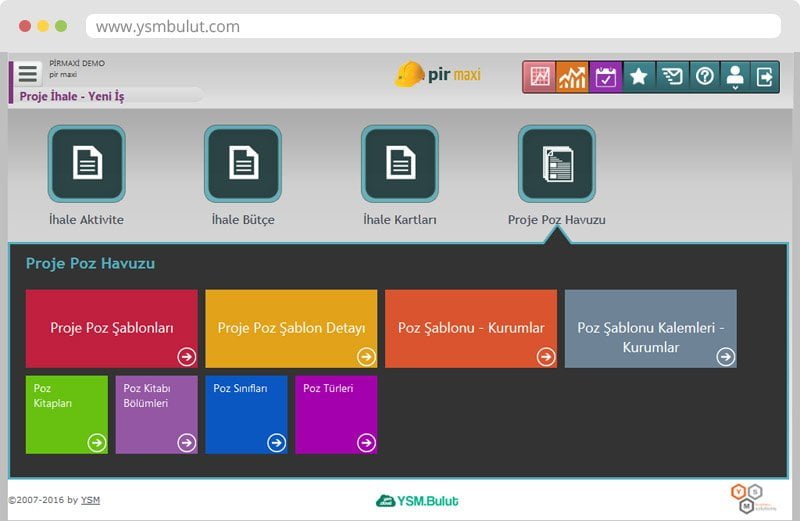Open the hamburger menu
Screen dimensions: 800x521
[28, 73]
